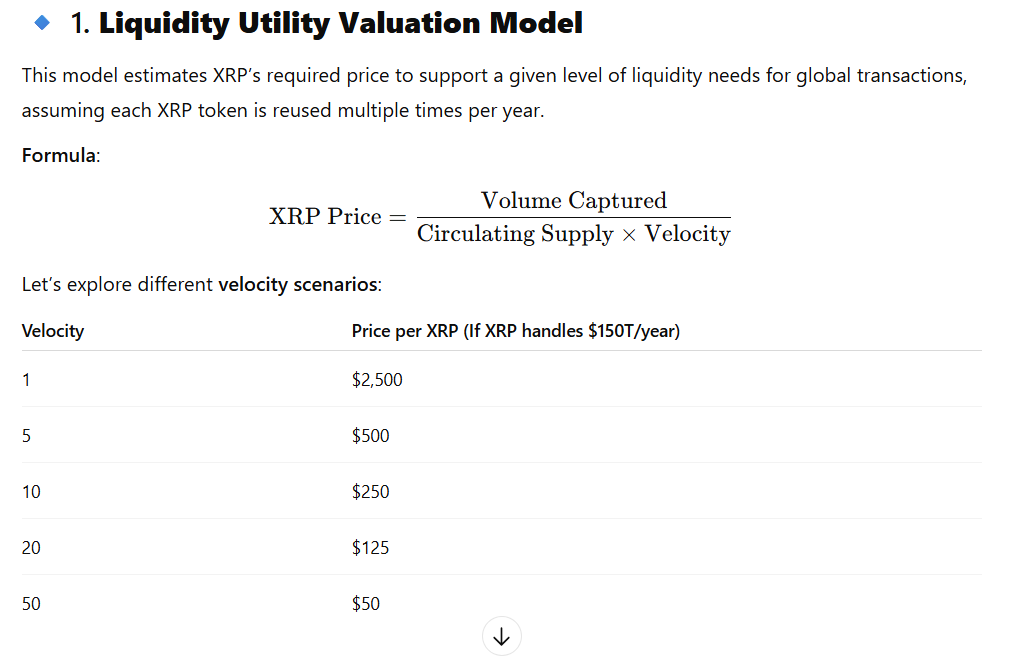Screen dimensions: 1029x660
Task: Click velocity value 10 in table
Action: coord(32,492)
